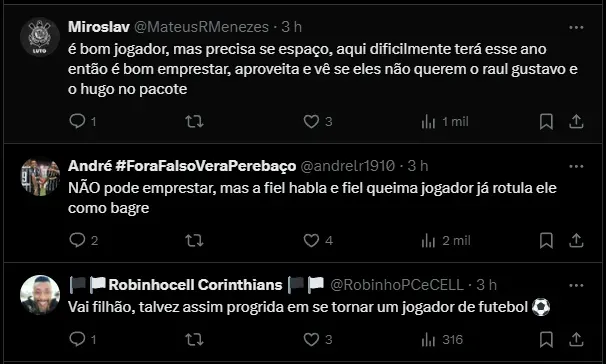This screenshot has width=606, height=364.
Task: Share Miroslav's tweet
Action: [x=576, y=122]
